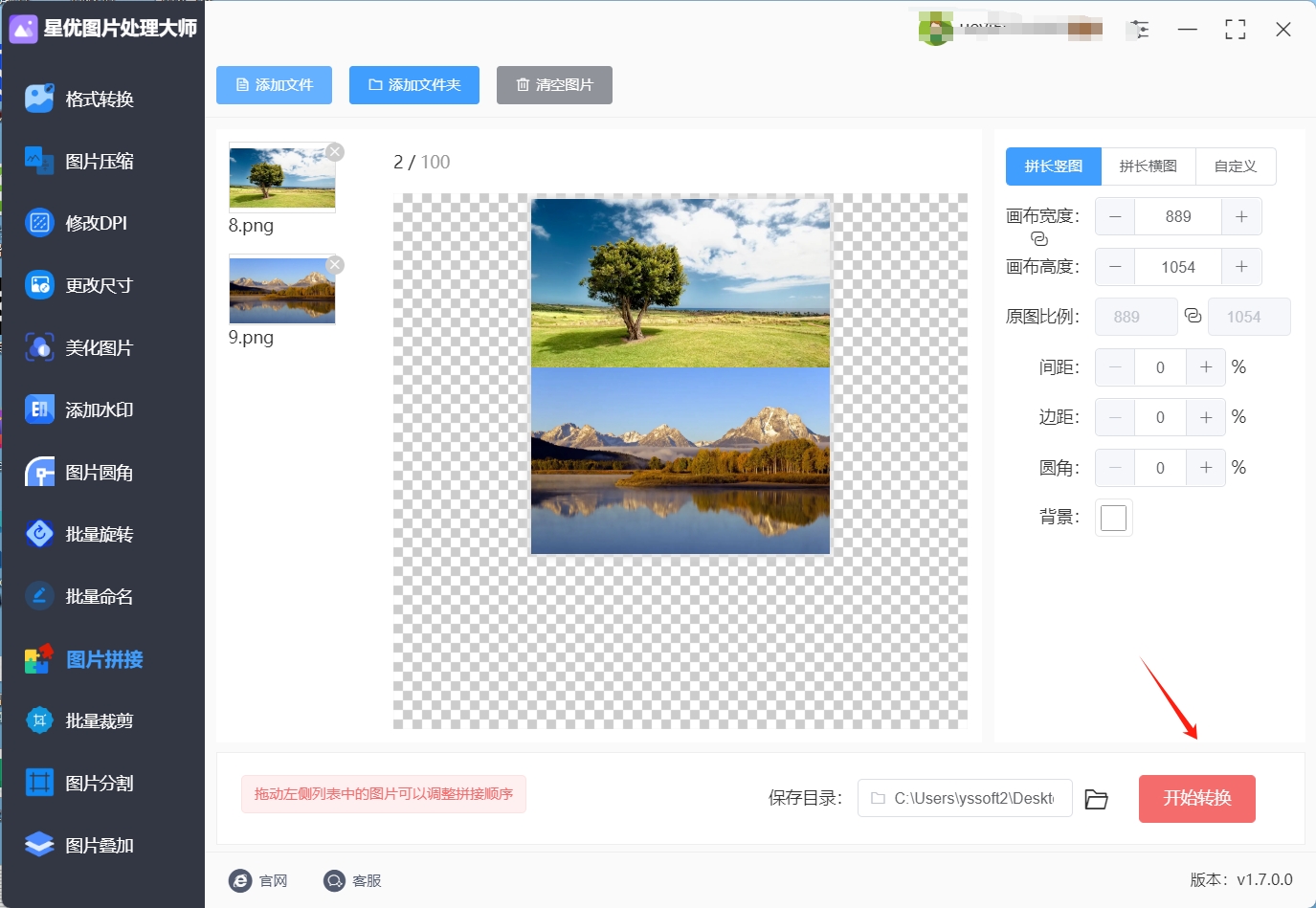1316x908 pixels.
Task: Select the 9.png mountain lake thumbnail
Action: [282, 291]
